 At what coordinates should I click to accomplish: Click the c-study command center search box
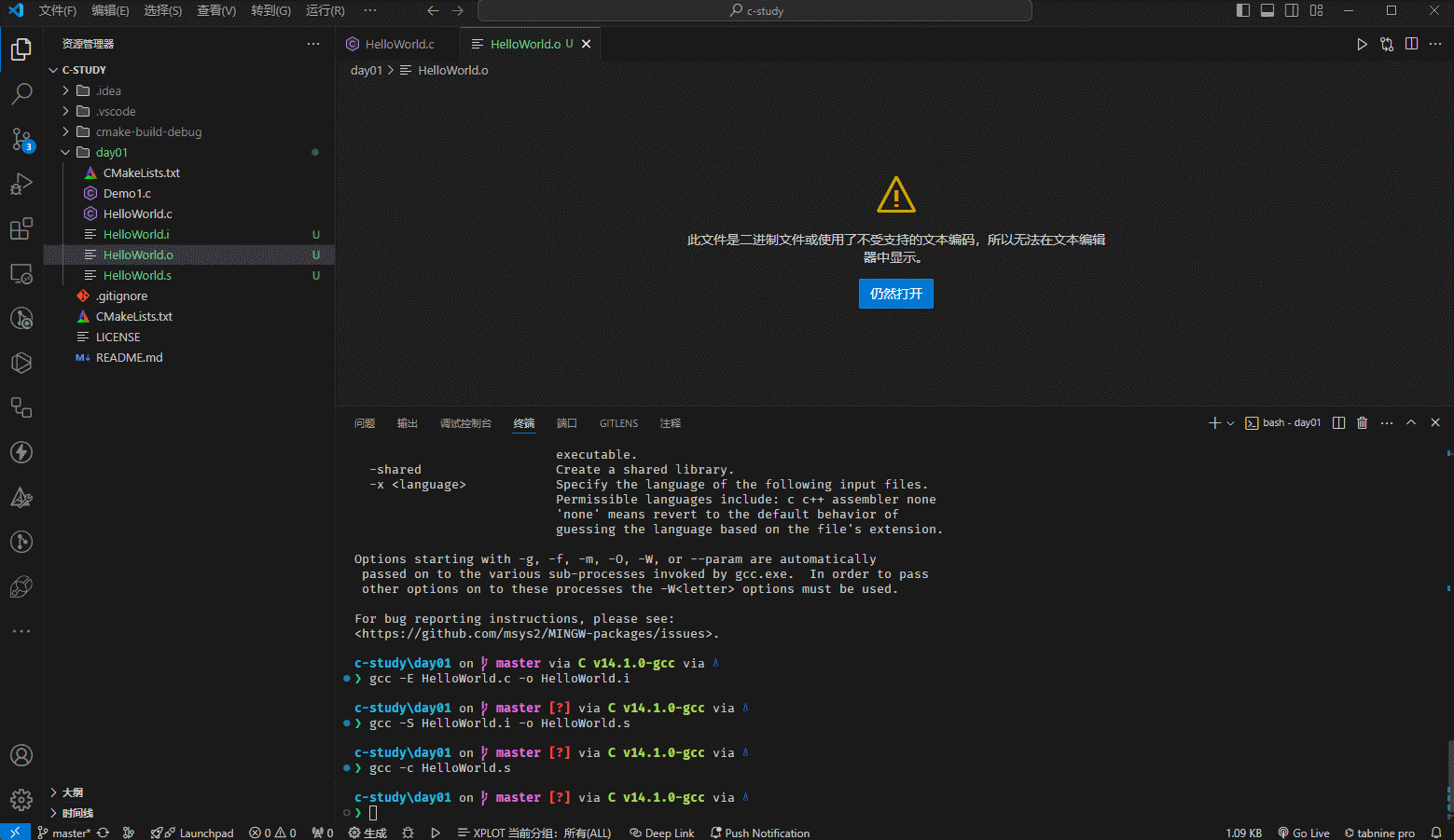click(755, 10)
